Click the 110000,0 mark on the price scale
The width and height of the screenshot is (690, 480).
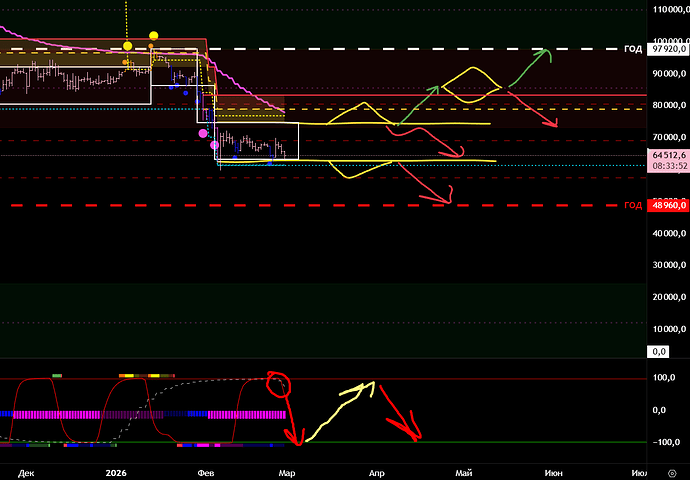pos(667,9)
